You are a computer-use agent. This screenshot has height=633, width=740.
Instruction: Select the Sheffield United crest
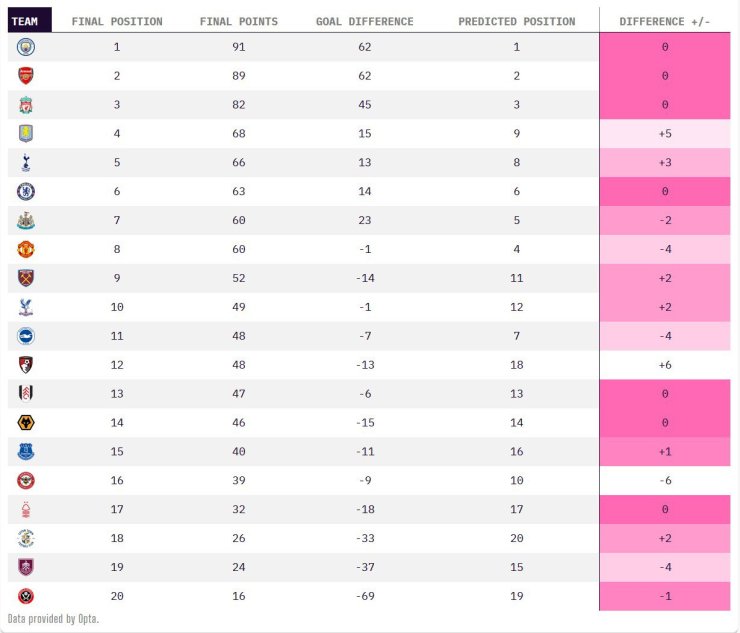click(26, 596)
